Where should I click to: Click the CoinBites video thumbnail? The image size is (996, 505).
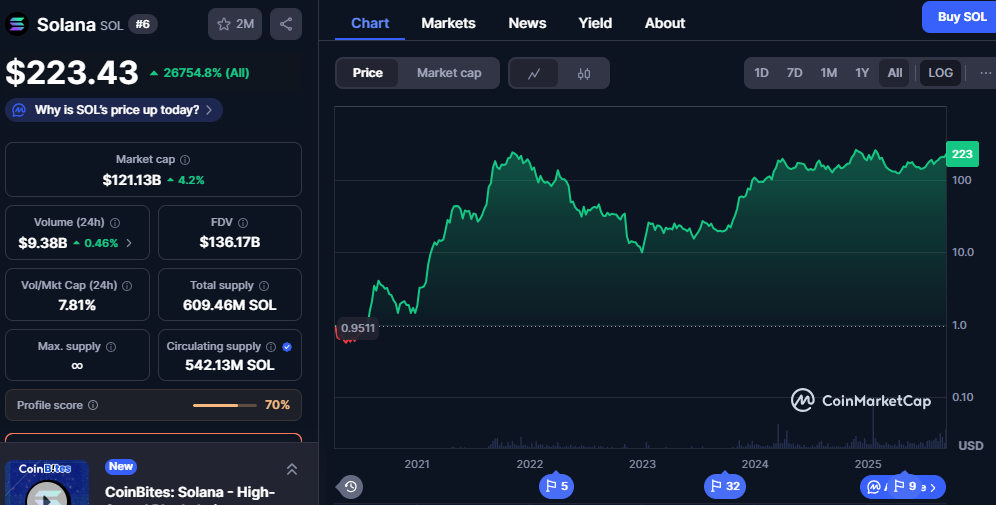47,483
